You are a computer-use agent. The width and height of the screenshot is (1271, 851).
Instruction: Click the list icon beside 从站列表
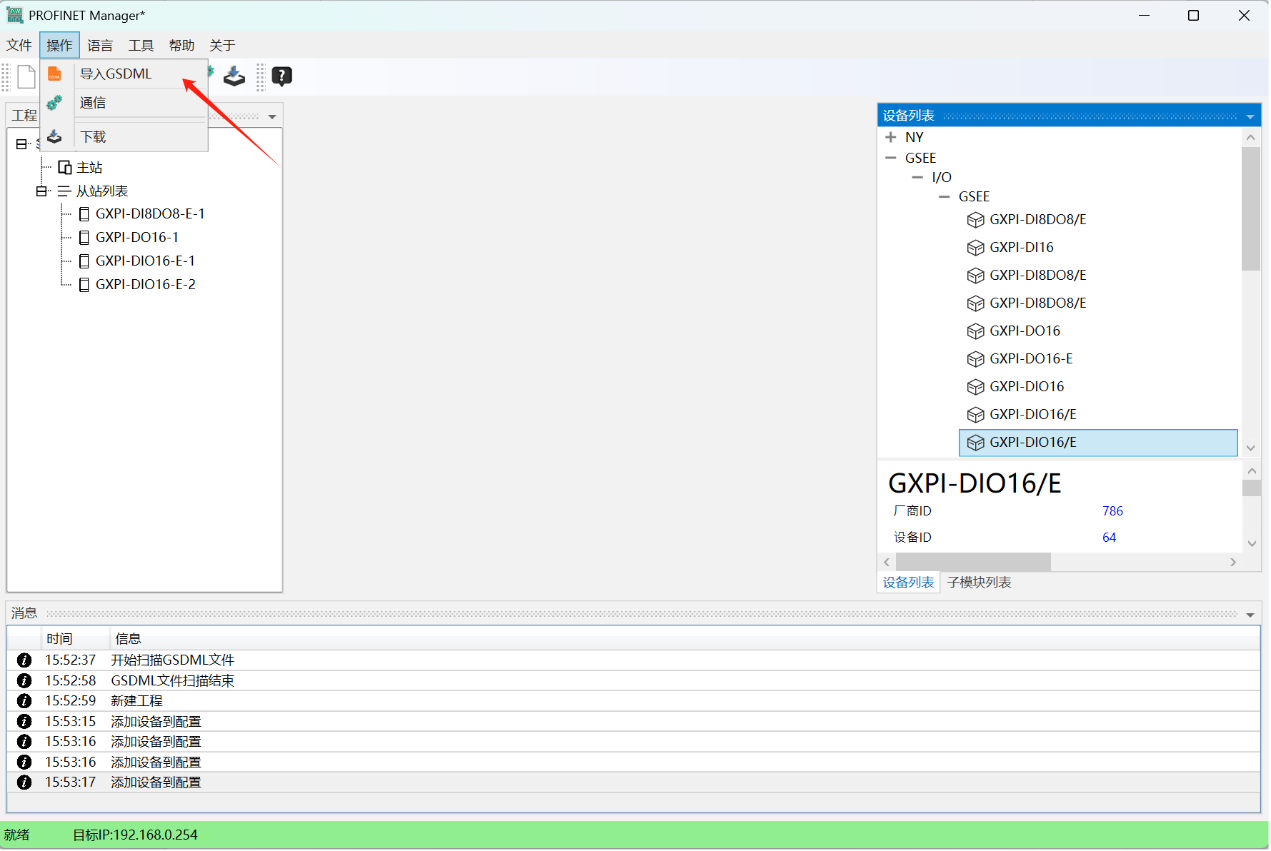click(64, 191)
